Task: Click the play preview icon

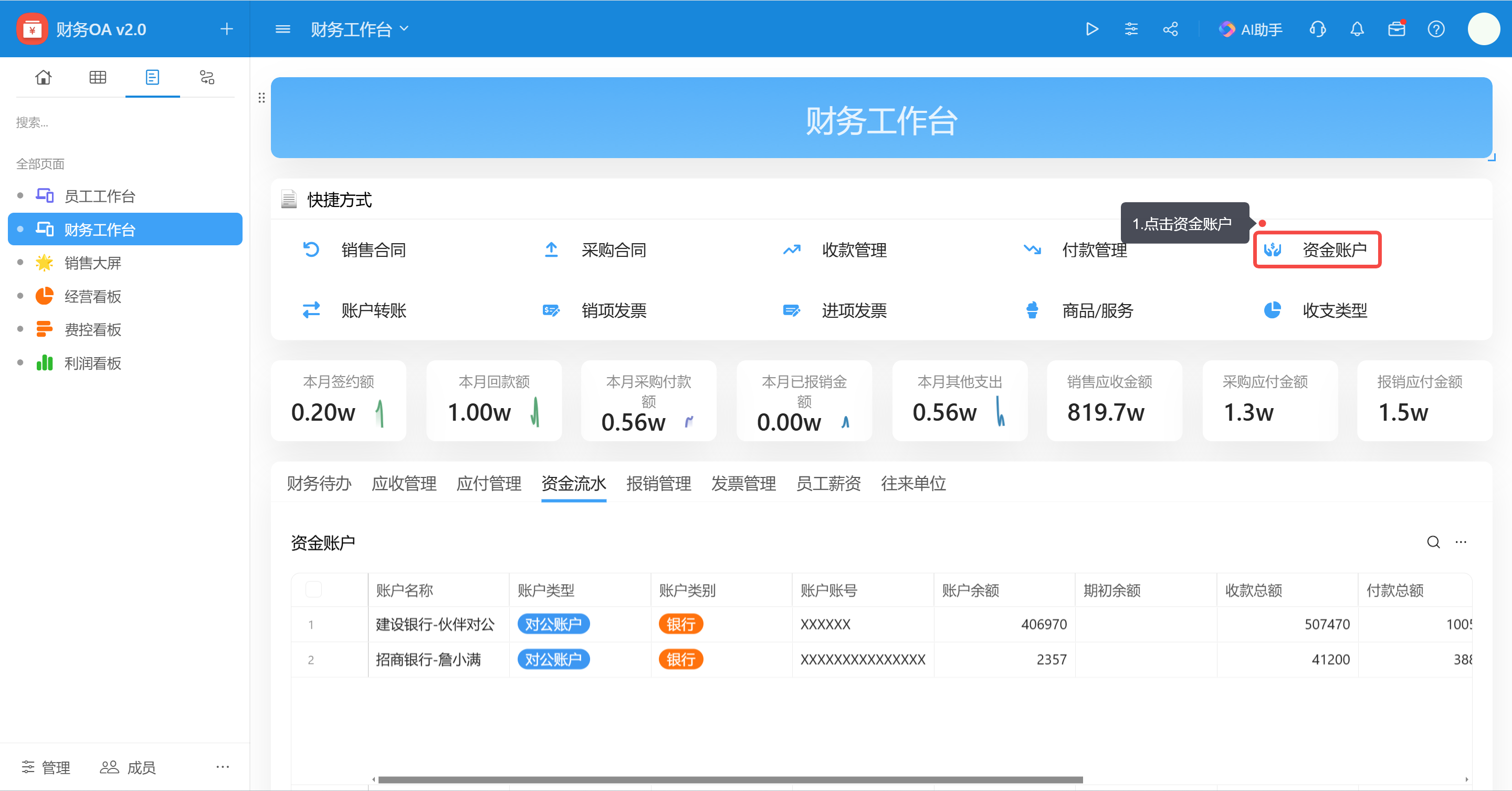Action: pos(1091,29)
